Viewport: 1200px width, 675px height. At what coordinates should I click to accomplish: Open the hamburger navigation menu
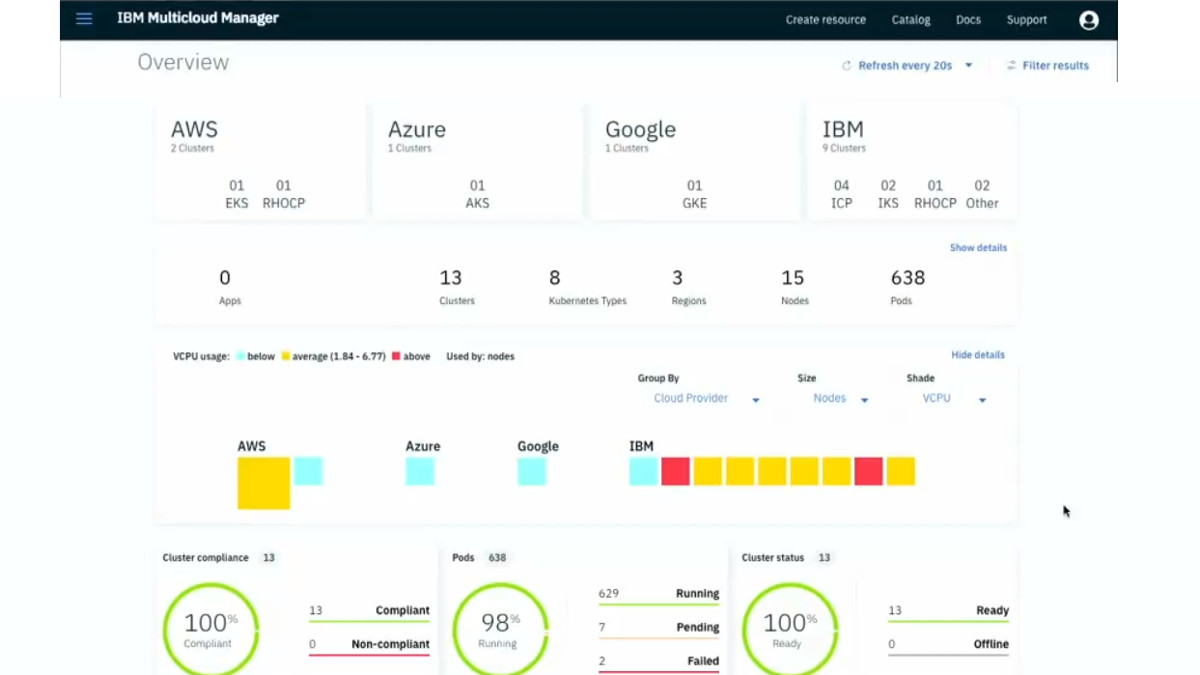pyautogui.click(x=84, y=19)
